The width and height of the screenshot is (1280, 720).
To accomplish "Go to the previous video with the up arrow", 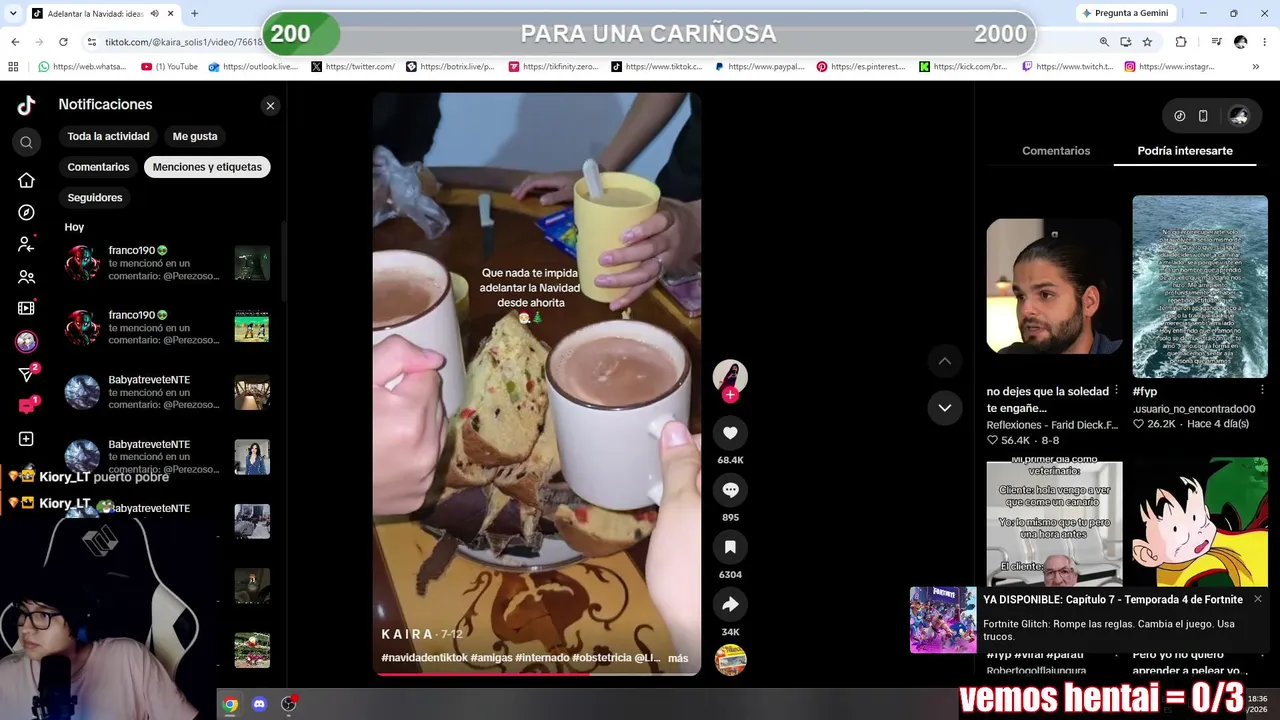I will click(944, 361).
